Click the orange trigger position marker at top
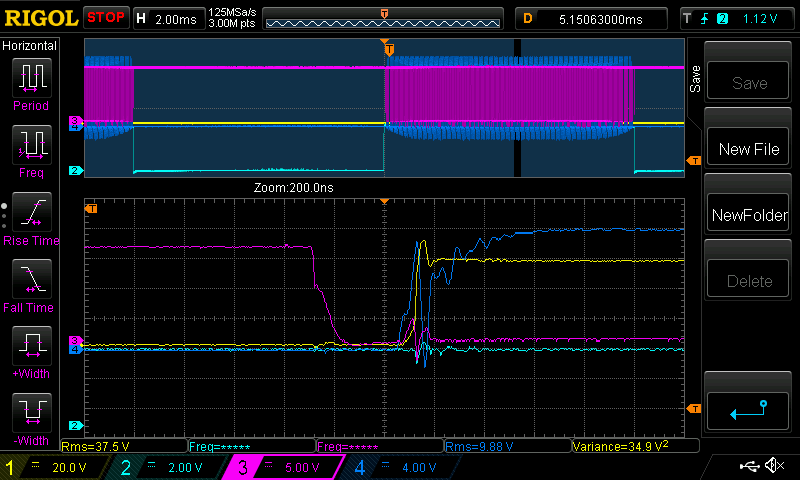The height and width of the screenshot is (480, 800). coord(389,48)
